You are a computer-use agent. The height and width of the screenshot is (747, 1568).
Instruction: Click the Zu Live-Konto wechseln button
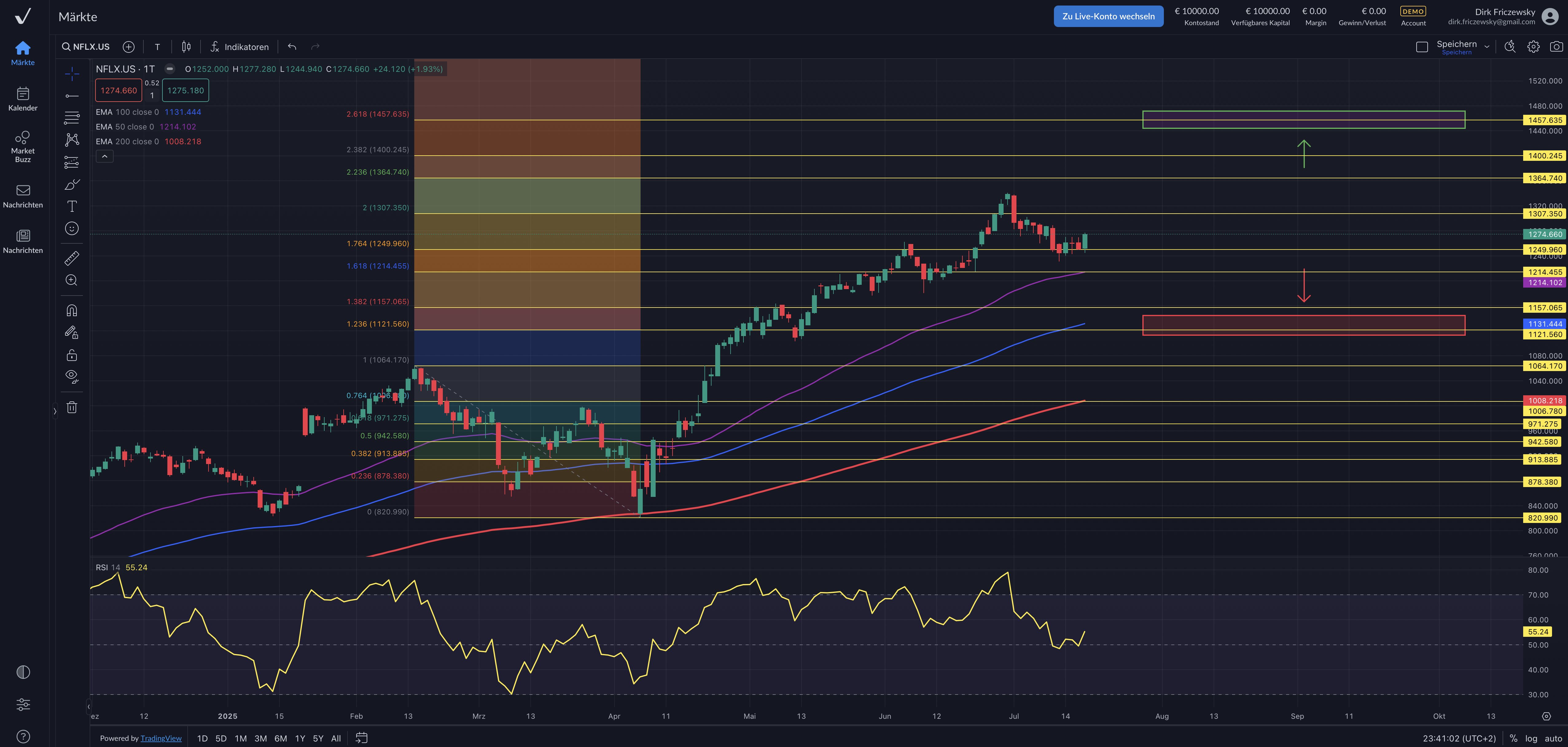1108,16
